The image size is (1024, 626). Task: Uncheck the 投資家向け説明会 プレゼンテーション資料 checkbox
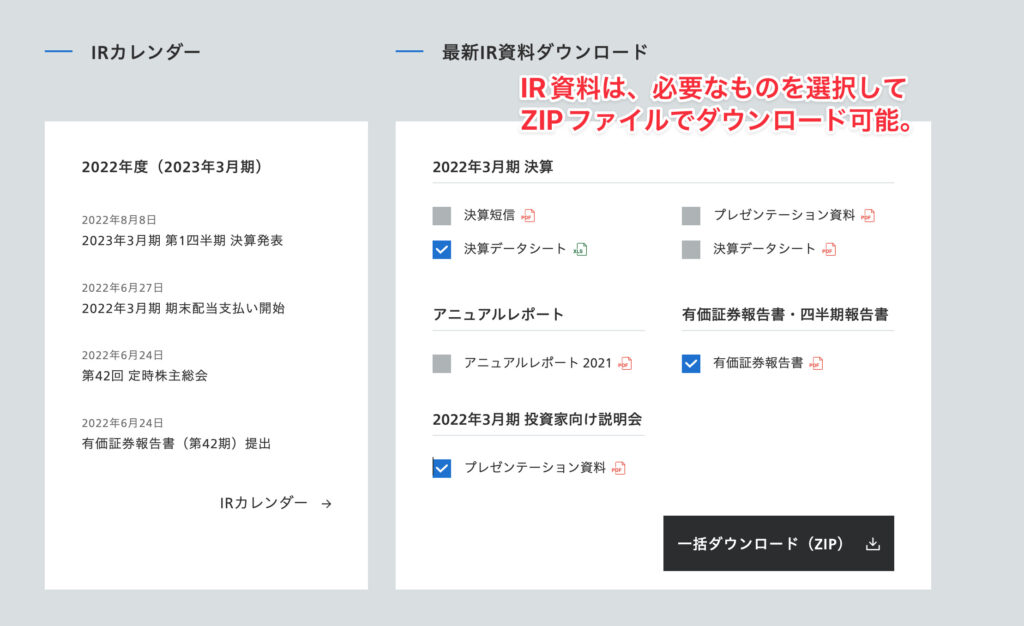(442, 468)
